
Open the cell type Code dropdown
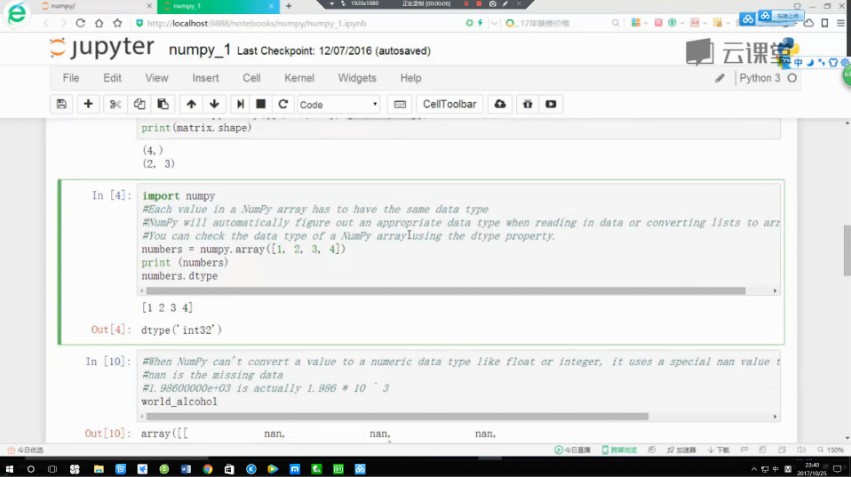pyautogui.click(x=338, y=104)
